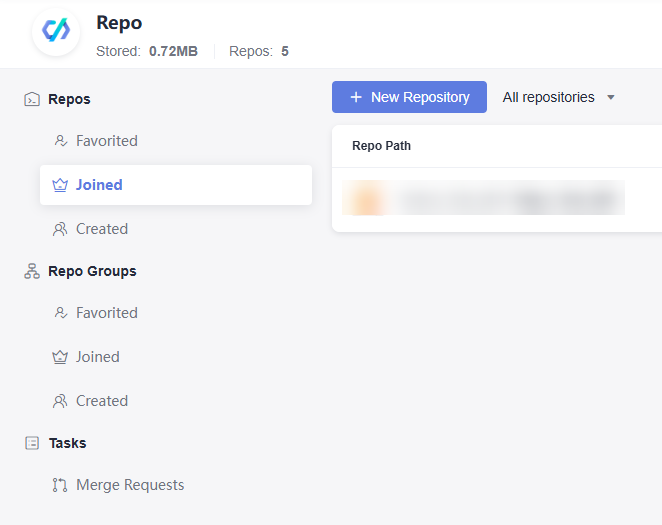Click the dropdown arrow beside All repositories
Viewport: 662px width, 525px height.
click(x=611, y=98)
